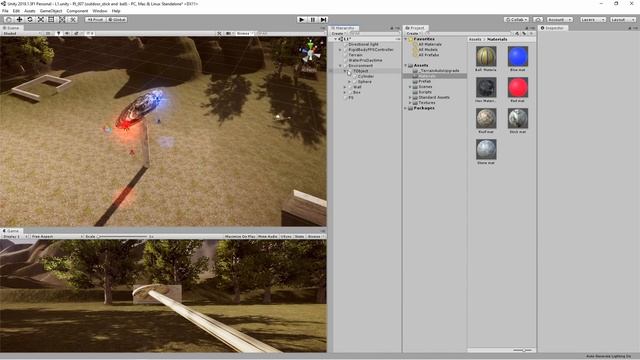
Task: Open the Collab dropdown
Action: (x=516, y=19)
